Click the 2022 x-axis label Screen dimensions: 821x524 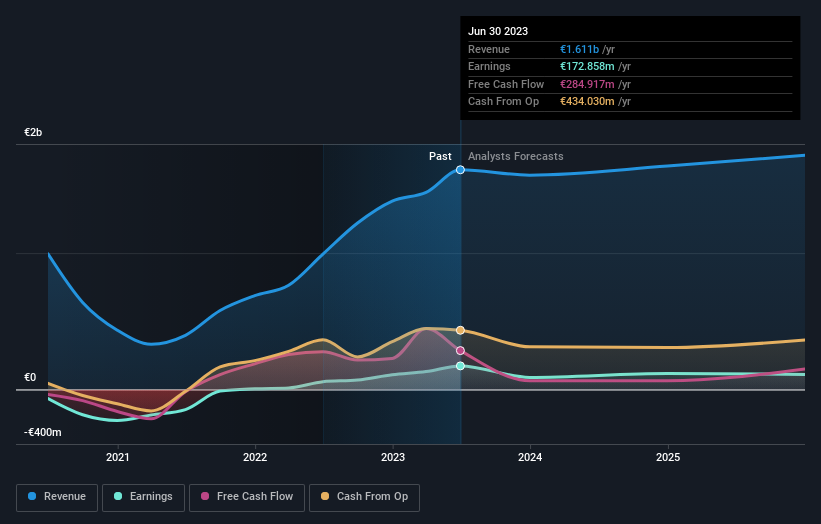click(x=255, y=457)
